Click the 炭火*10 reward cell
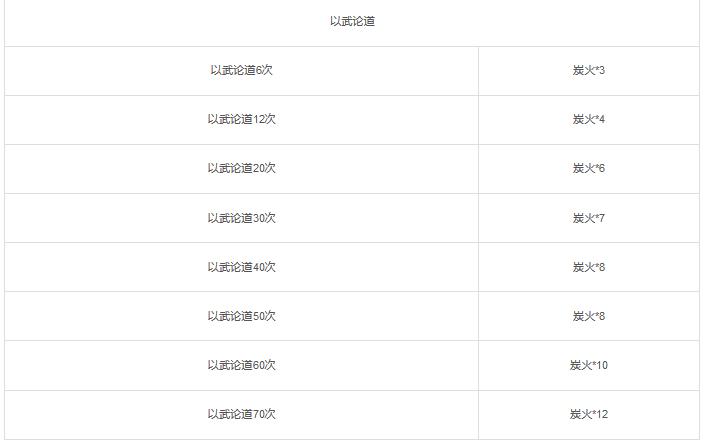This screenshot has width=706, height=444. (588, 365)
